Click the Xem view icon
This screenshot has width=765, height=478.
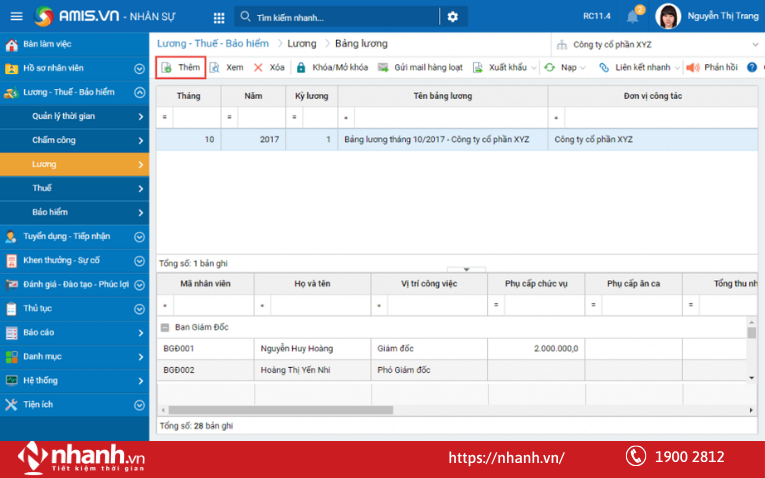(x=215, y=68)
